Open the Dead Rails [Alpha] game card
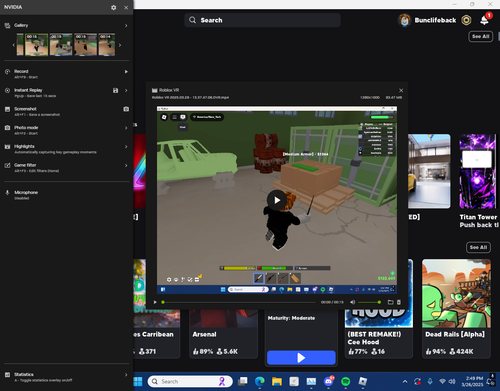The height and width of the screenshot is (391, 500). pos(456,309)
